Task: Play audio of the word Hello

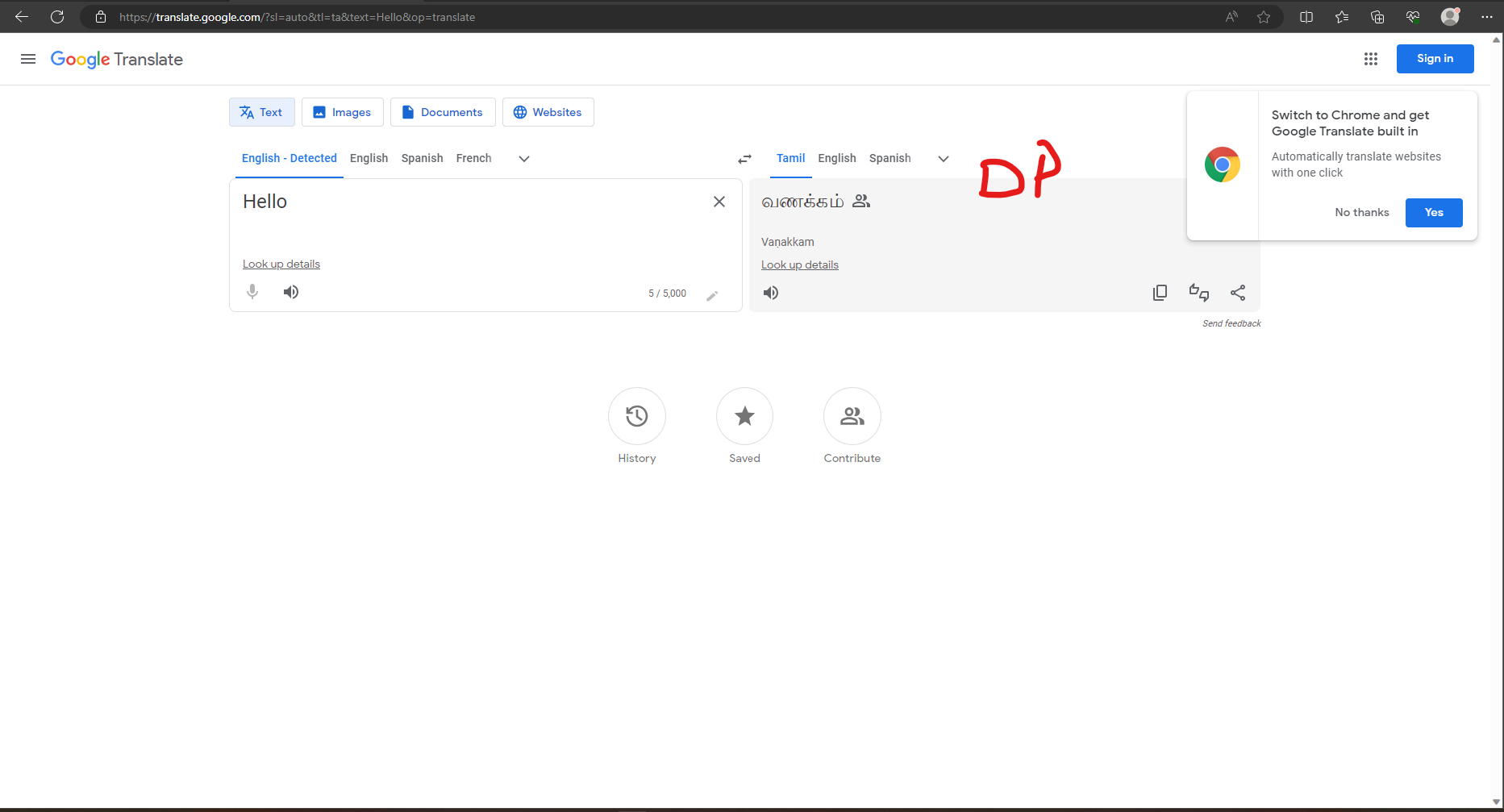Action: 290,292
